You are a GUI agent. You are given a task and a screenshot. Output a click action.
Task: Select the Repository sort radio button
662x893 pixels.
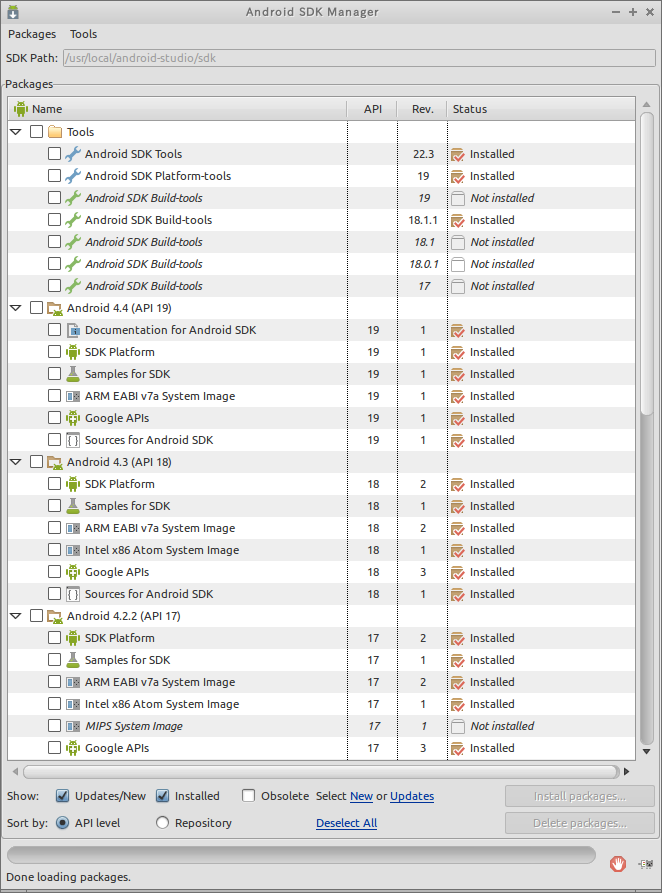tap(162, 823)
